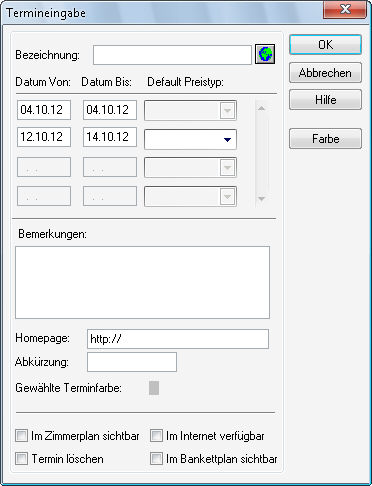
Task: Click the Datum Bis field 14.10.12
Action: coord(110,137)
